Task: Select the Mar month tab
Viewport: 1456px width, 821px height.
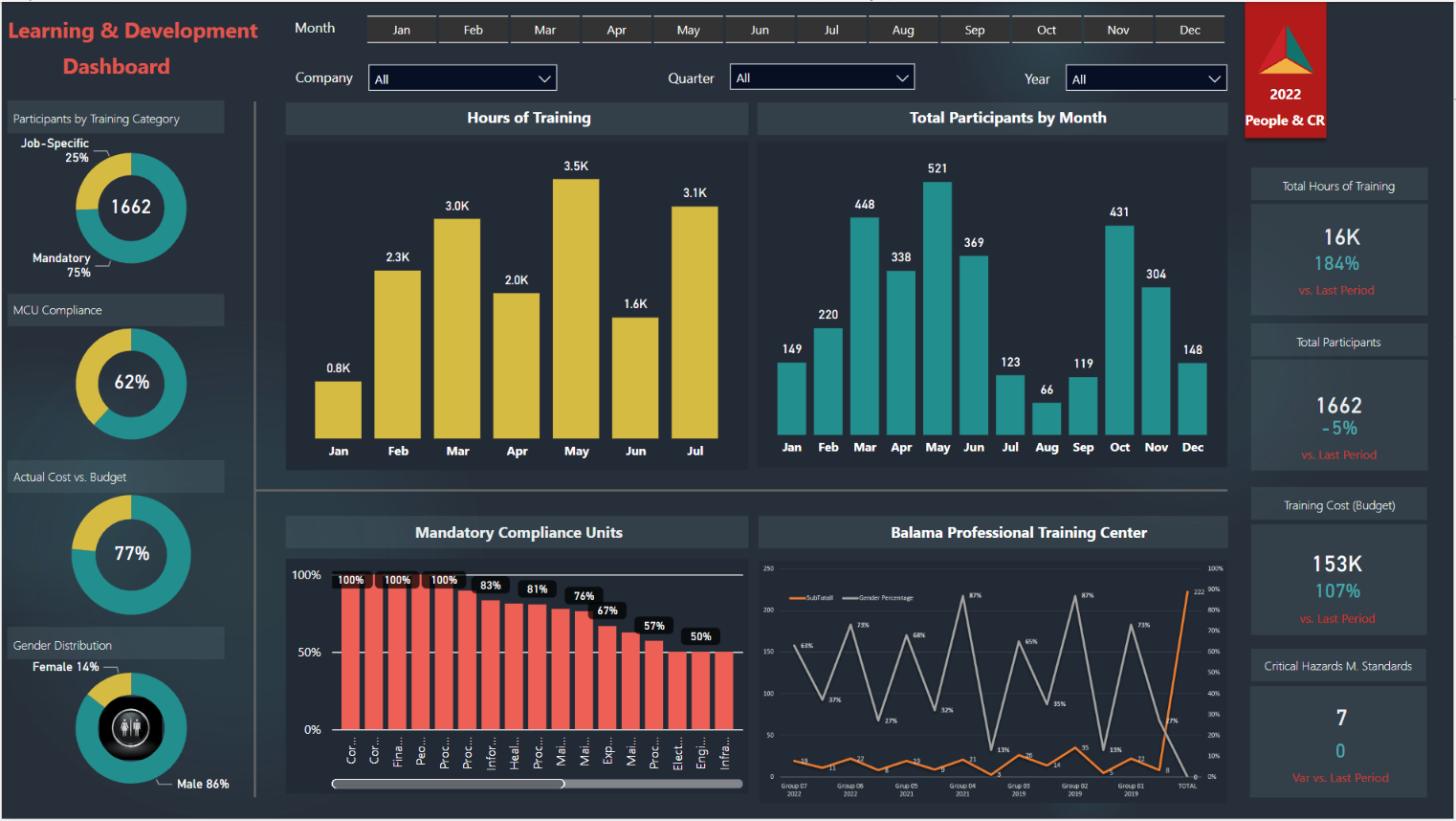Action: [x=545, y=31]
